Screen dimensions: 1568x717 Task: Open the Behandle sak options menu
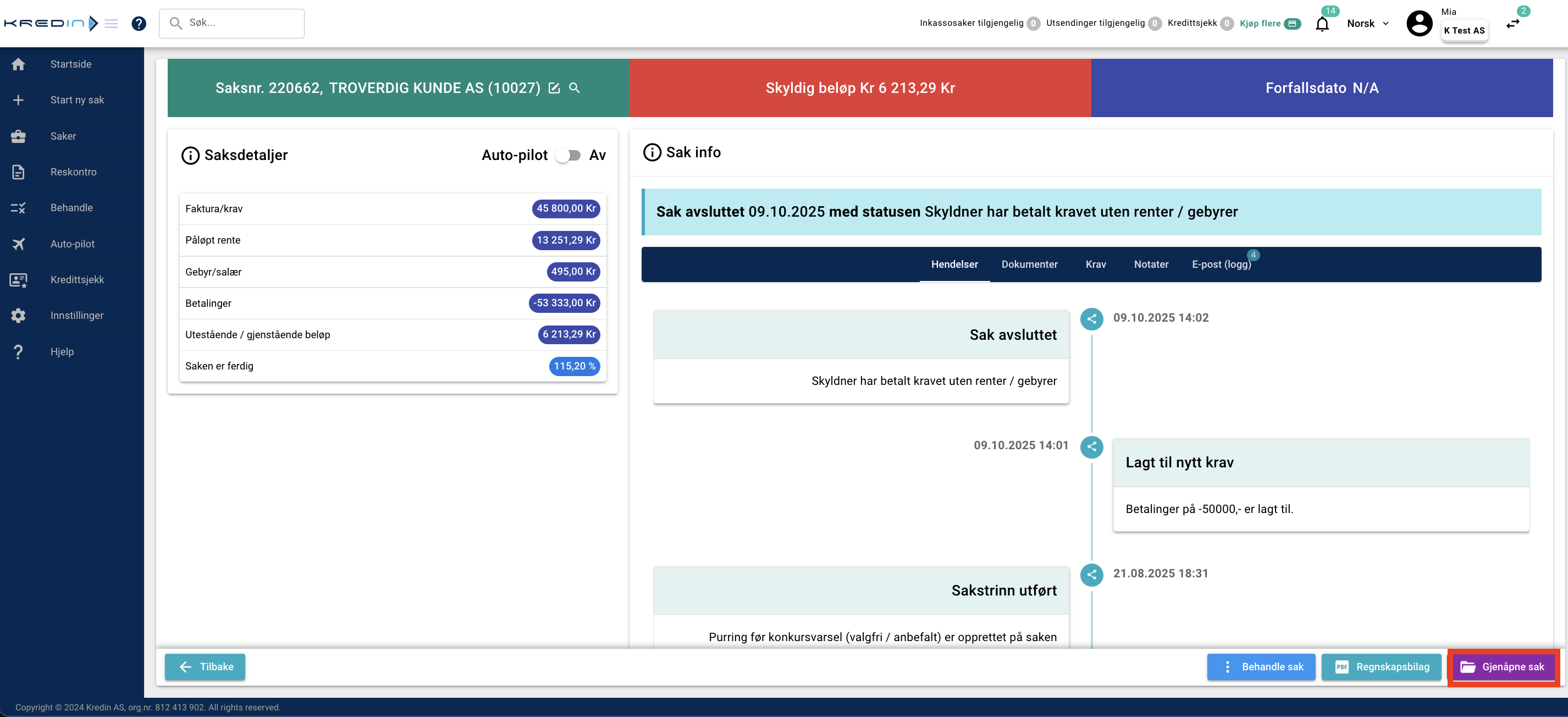point(1261,666)
